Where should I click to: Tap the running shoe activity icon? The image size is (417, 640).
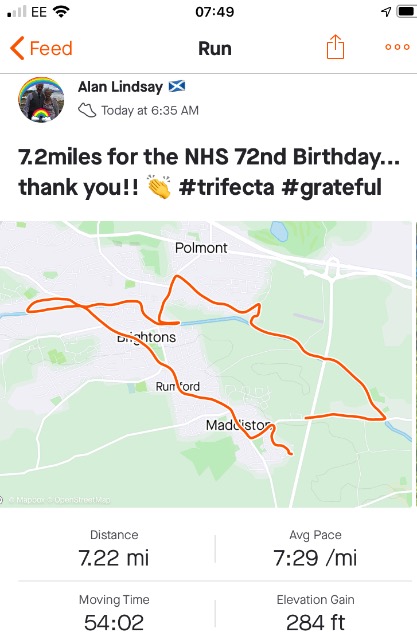coord(87,110)
